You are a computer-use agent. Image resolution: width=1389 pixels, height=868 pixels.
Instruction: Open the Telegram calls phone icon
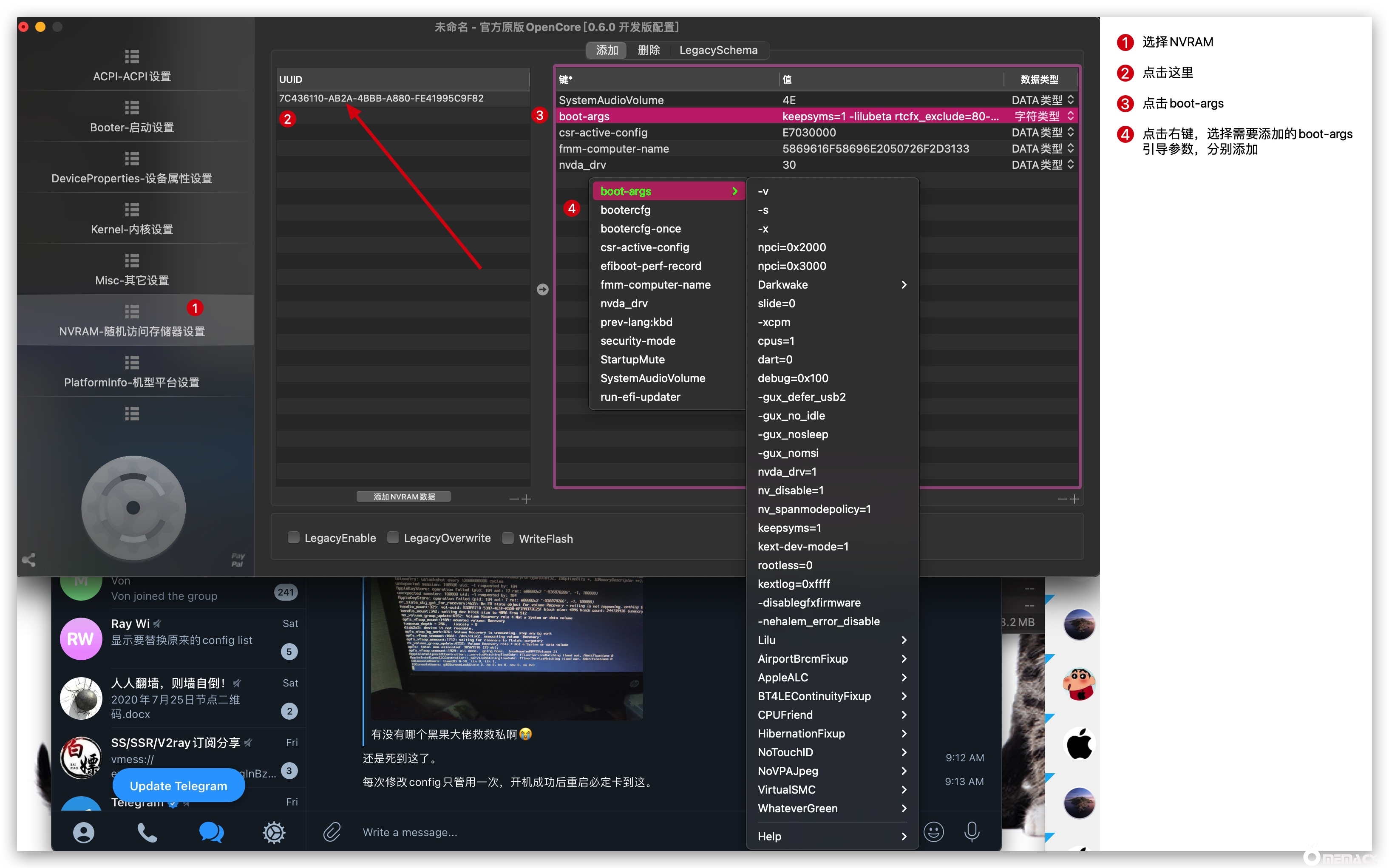pyautogui.click(x=147, y=832)
